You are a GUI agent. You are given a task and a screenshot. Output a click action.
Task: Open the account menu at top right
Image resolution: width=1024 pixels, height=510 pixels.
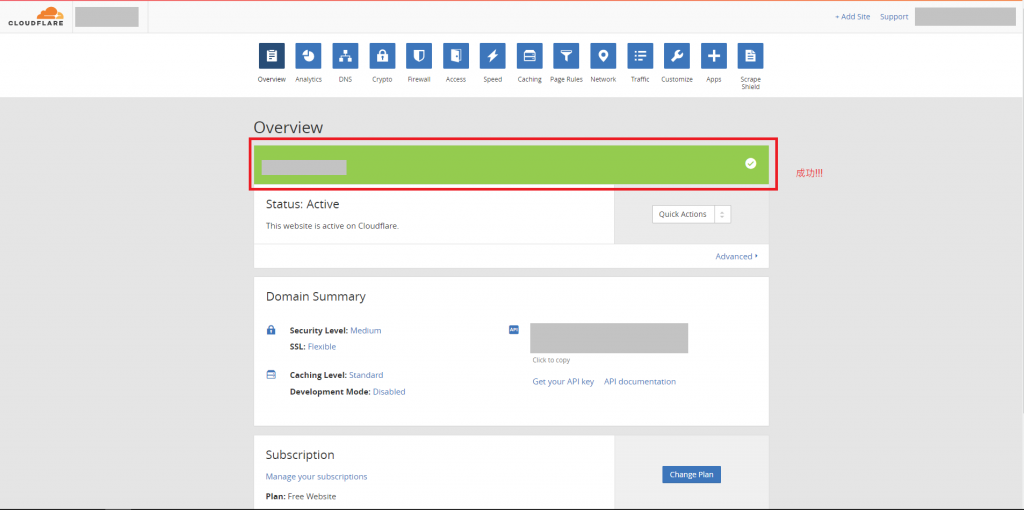click(965, 17)
